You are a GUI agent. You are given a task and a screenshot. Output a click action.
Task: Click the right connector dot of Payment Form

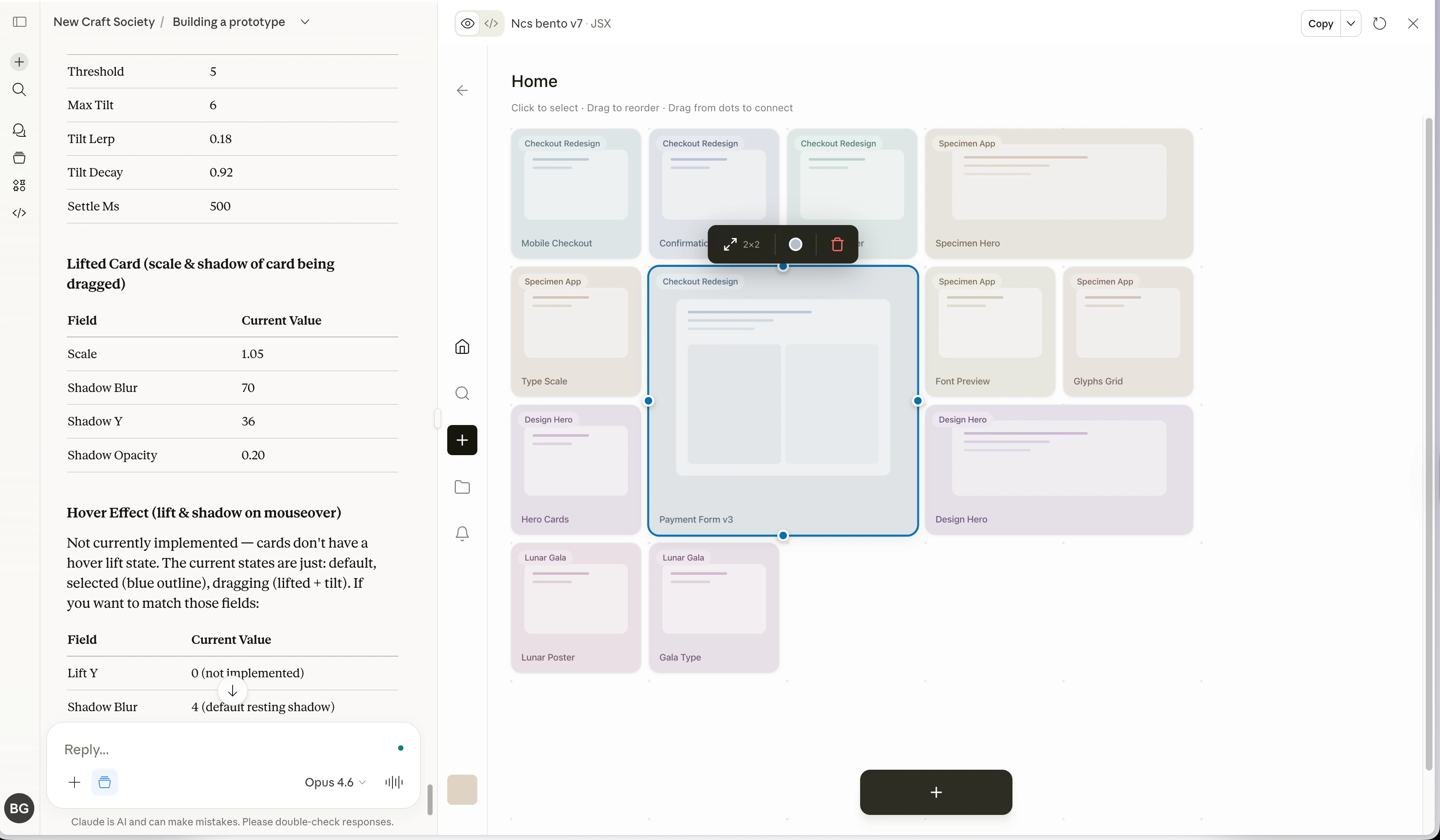click(918, 401)
